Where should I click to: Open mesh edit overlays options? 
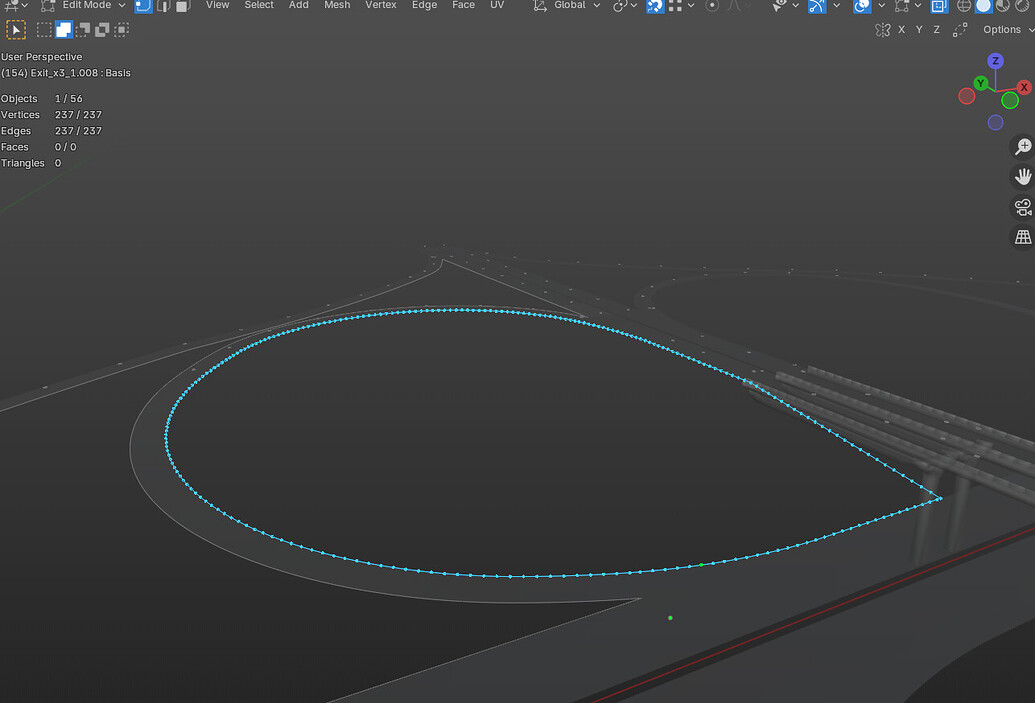tap(908, 6)
